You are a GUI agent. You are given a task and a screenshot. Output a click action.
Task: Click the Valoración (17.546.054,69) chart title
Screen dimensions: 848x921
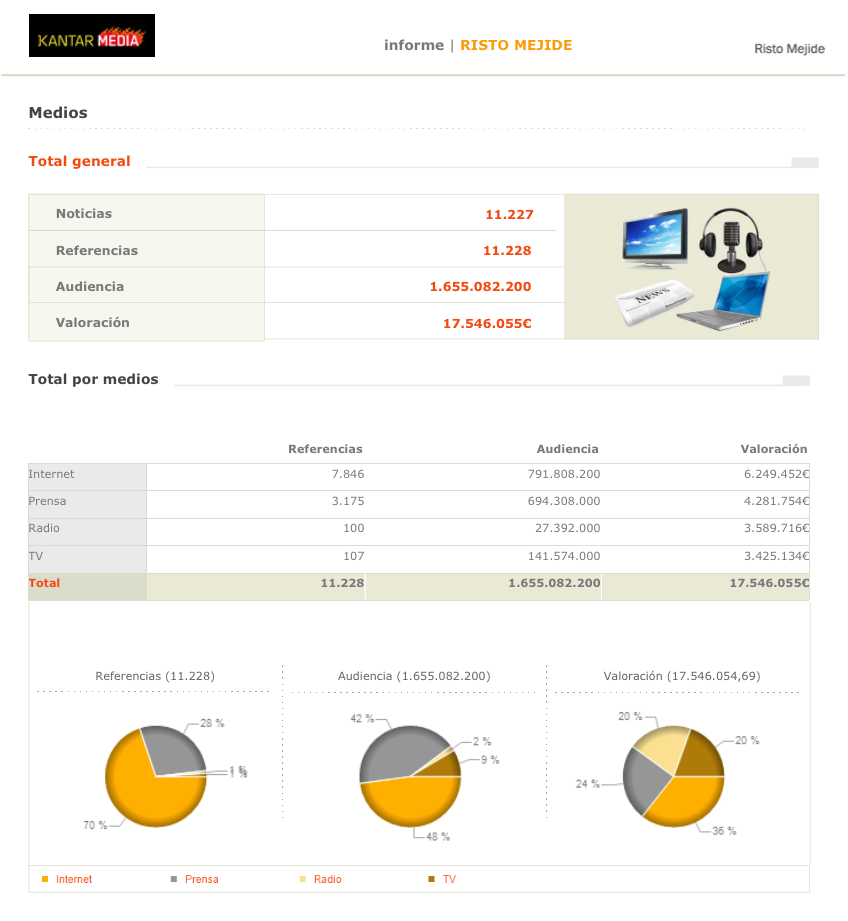tap(682, 676)
